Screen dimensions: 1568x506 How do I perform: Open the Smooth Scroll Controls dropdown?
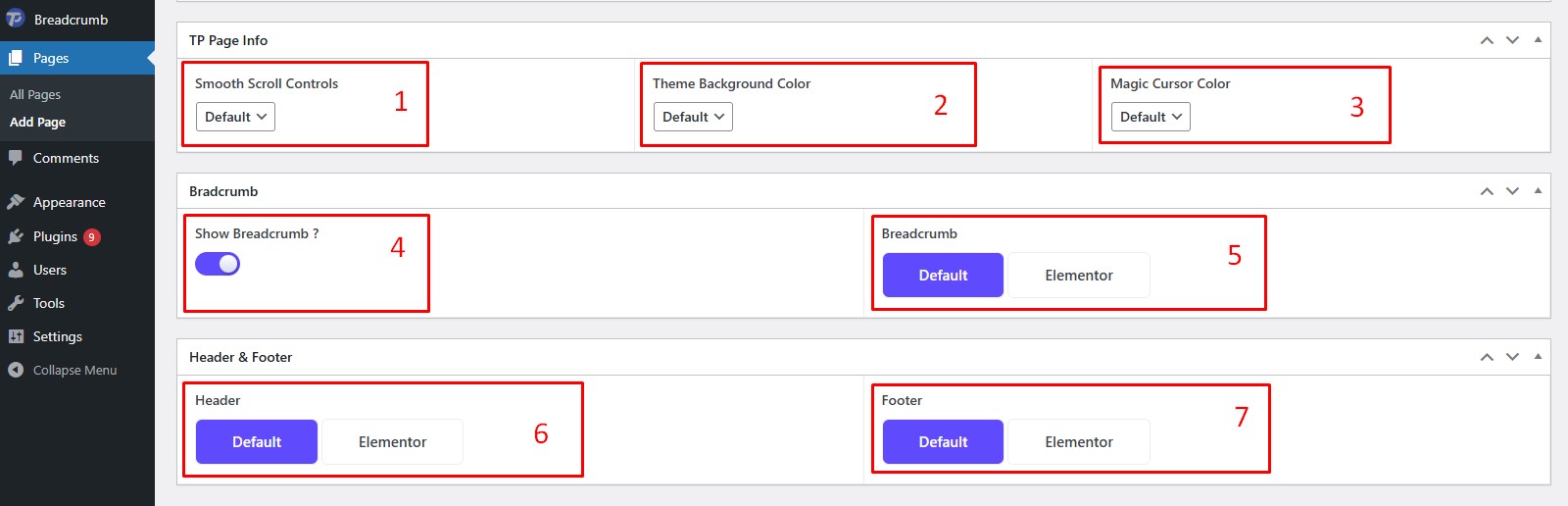point(235,117)
